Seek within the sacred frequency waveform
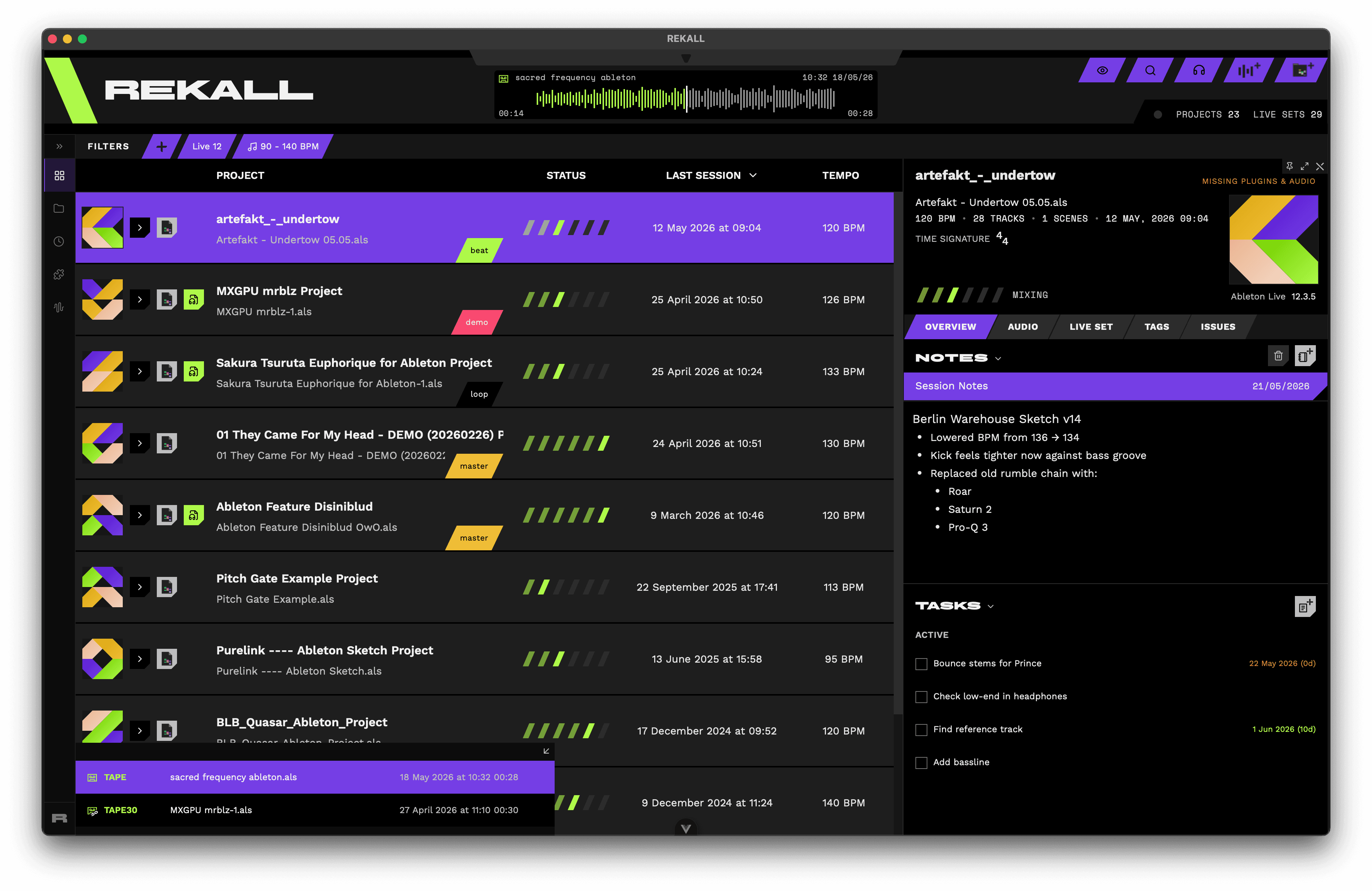The image size is (1372, 891). [x=685, y=98]
